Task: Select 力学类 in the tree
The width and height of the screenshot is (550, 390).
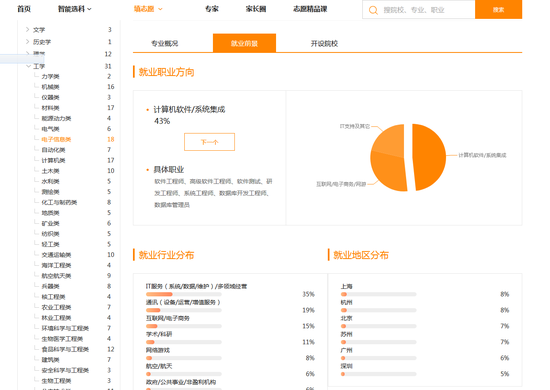Action: 51,76
